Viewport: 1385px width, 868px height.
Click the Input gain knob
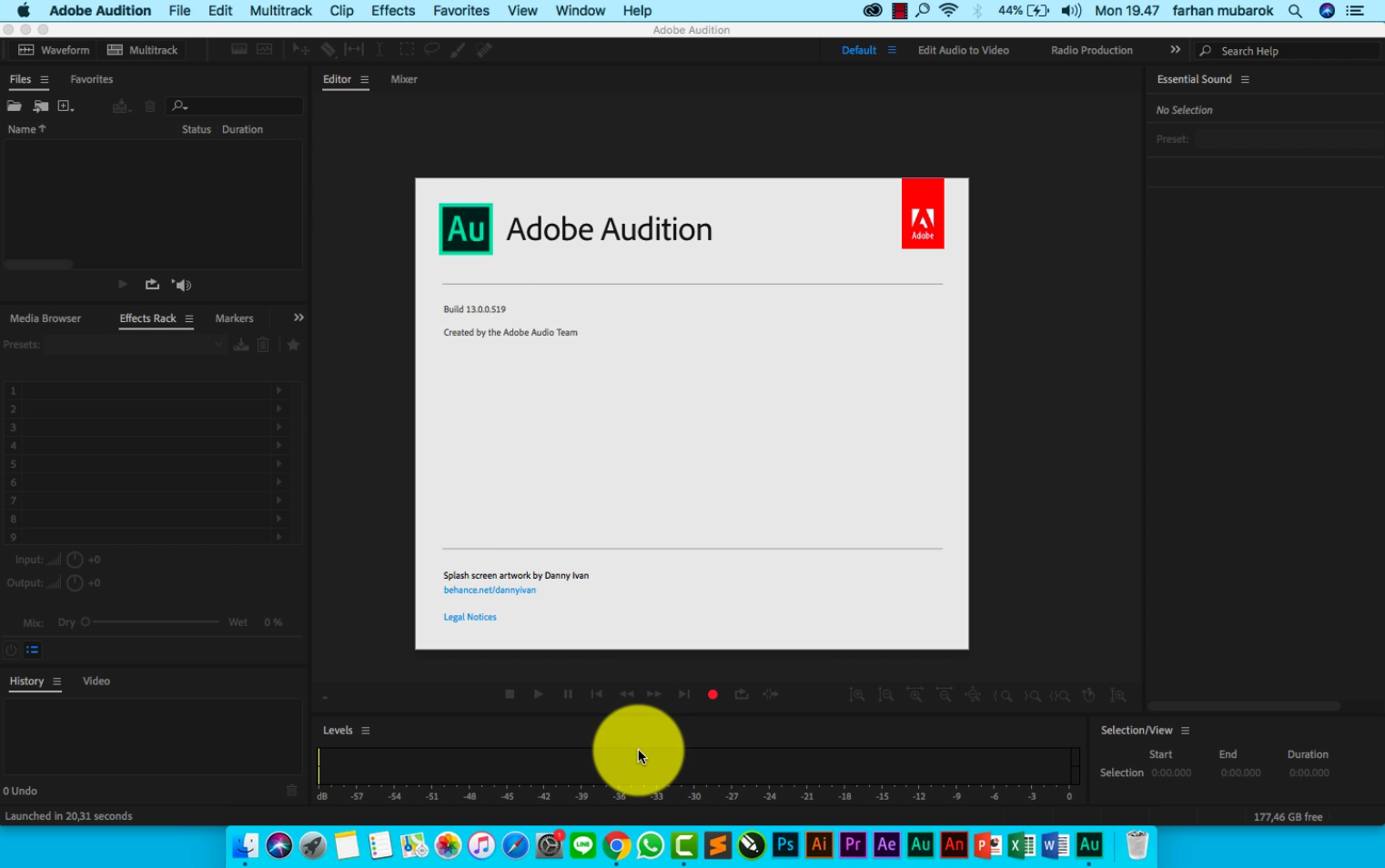coord(75,560)
